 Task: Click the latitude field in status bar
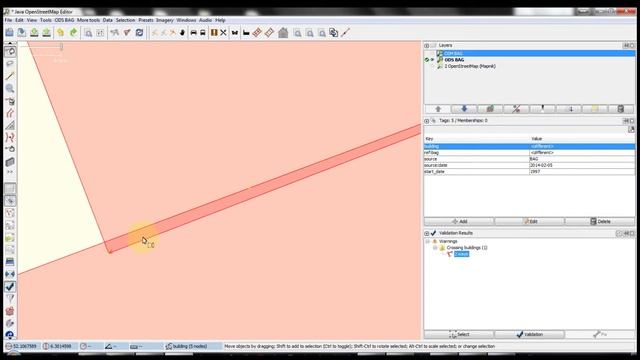point(22,346)
